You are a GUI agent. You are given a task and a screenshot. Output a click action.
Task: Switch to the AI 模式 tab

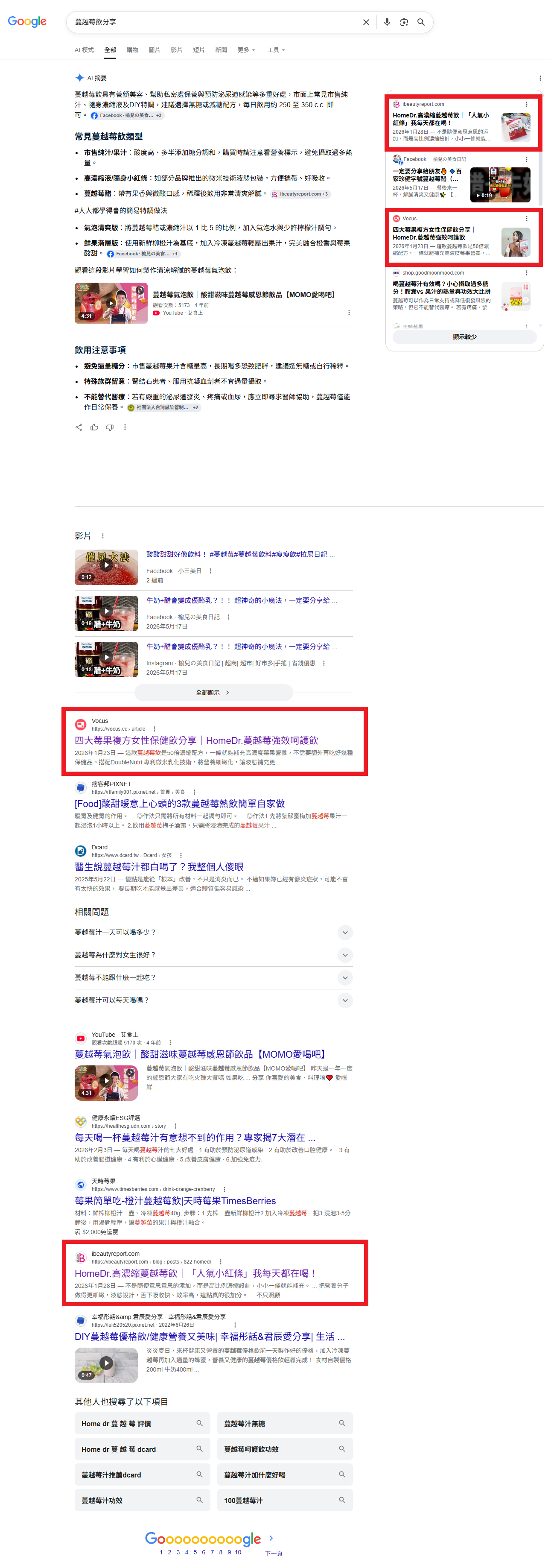coord(84,50)
